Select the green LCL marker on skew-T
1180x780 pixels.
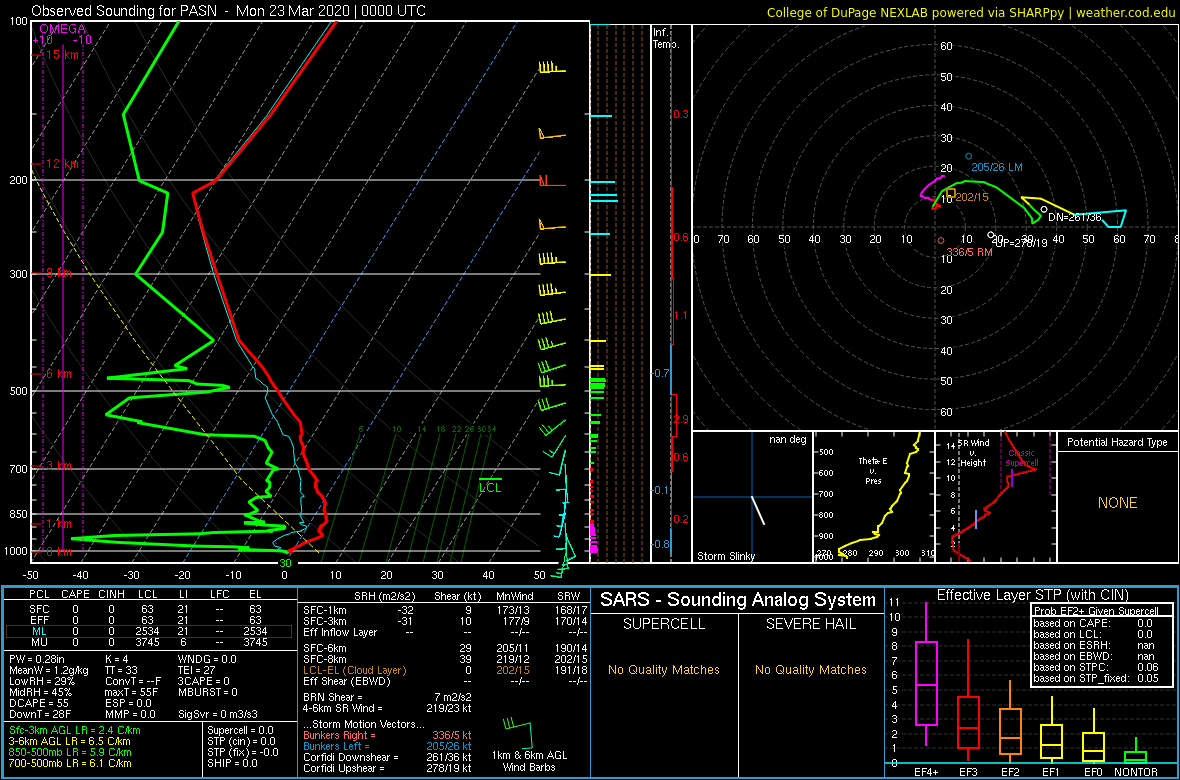(491, 486)
